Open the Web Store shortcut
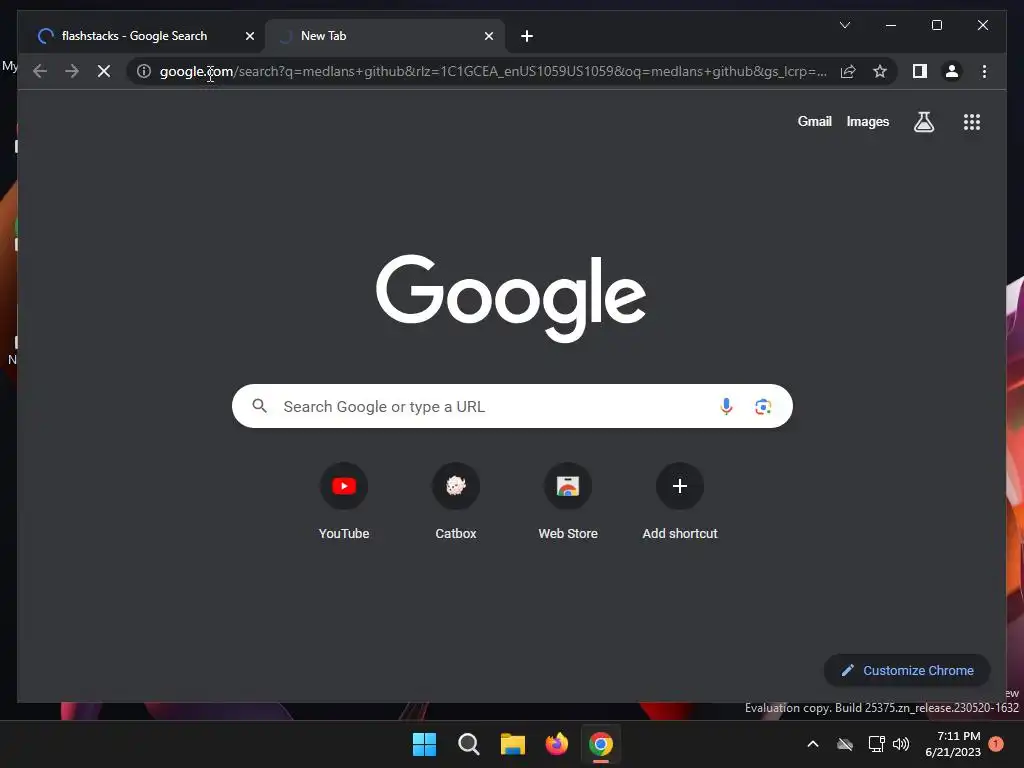 click(568, 502)
